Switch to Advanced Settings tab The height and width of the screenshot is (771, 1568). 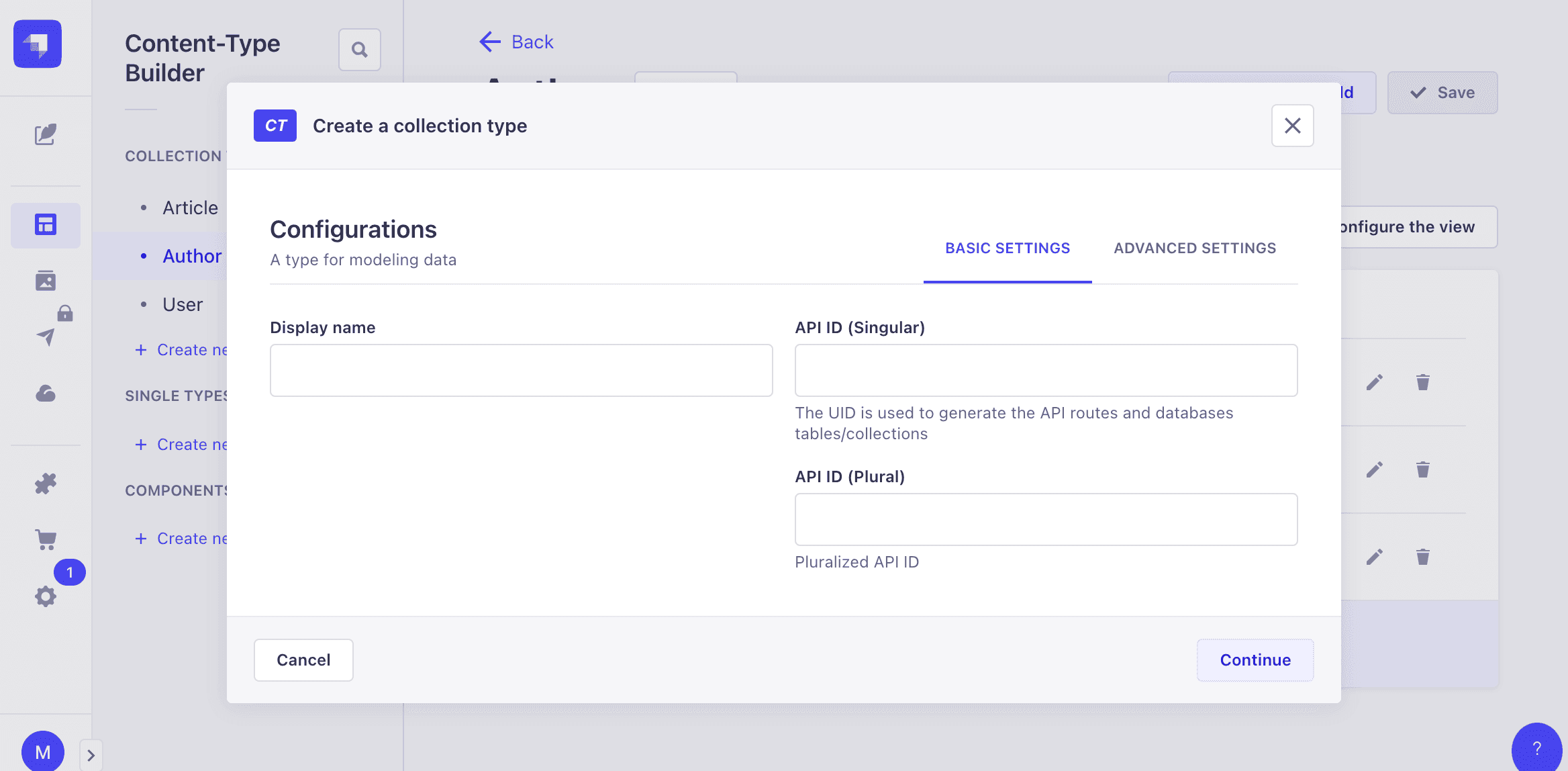1195,248
